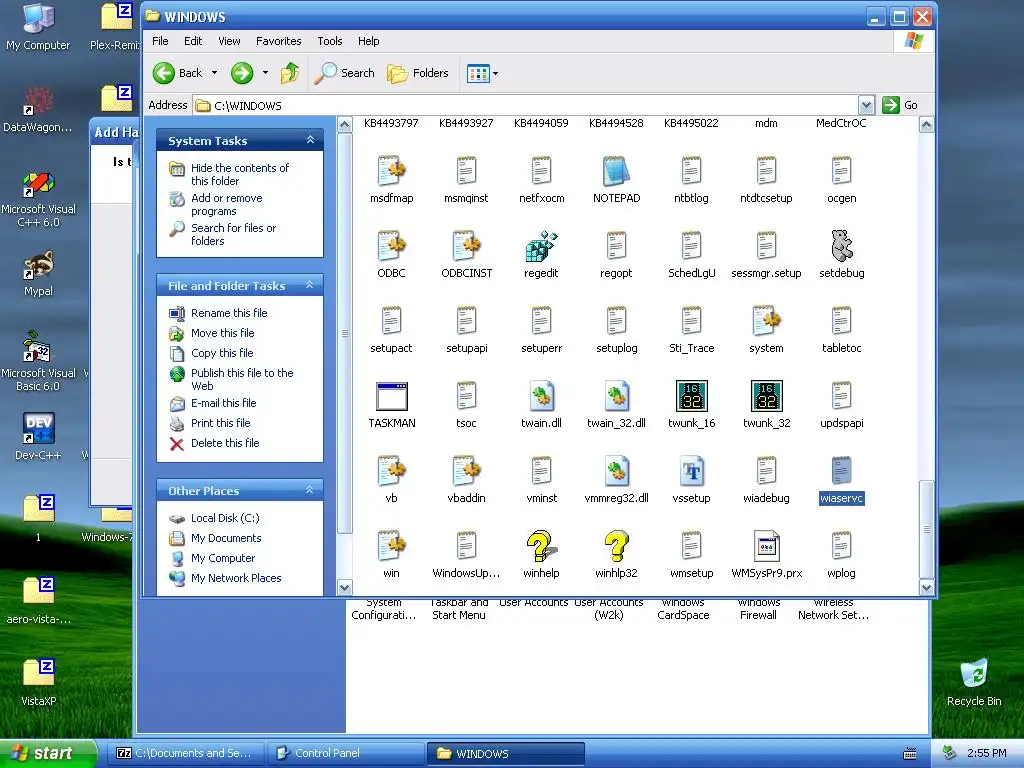Image resolution: width=1024 pixels, height=768 pixels.
Task: Select the vmmreg32.dll file icon
Action: pos(616,472)
